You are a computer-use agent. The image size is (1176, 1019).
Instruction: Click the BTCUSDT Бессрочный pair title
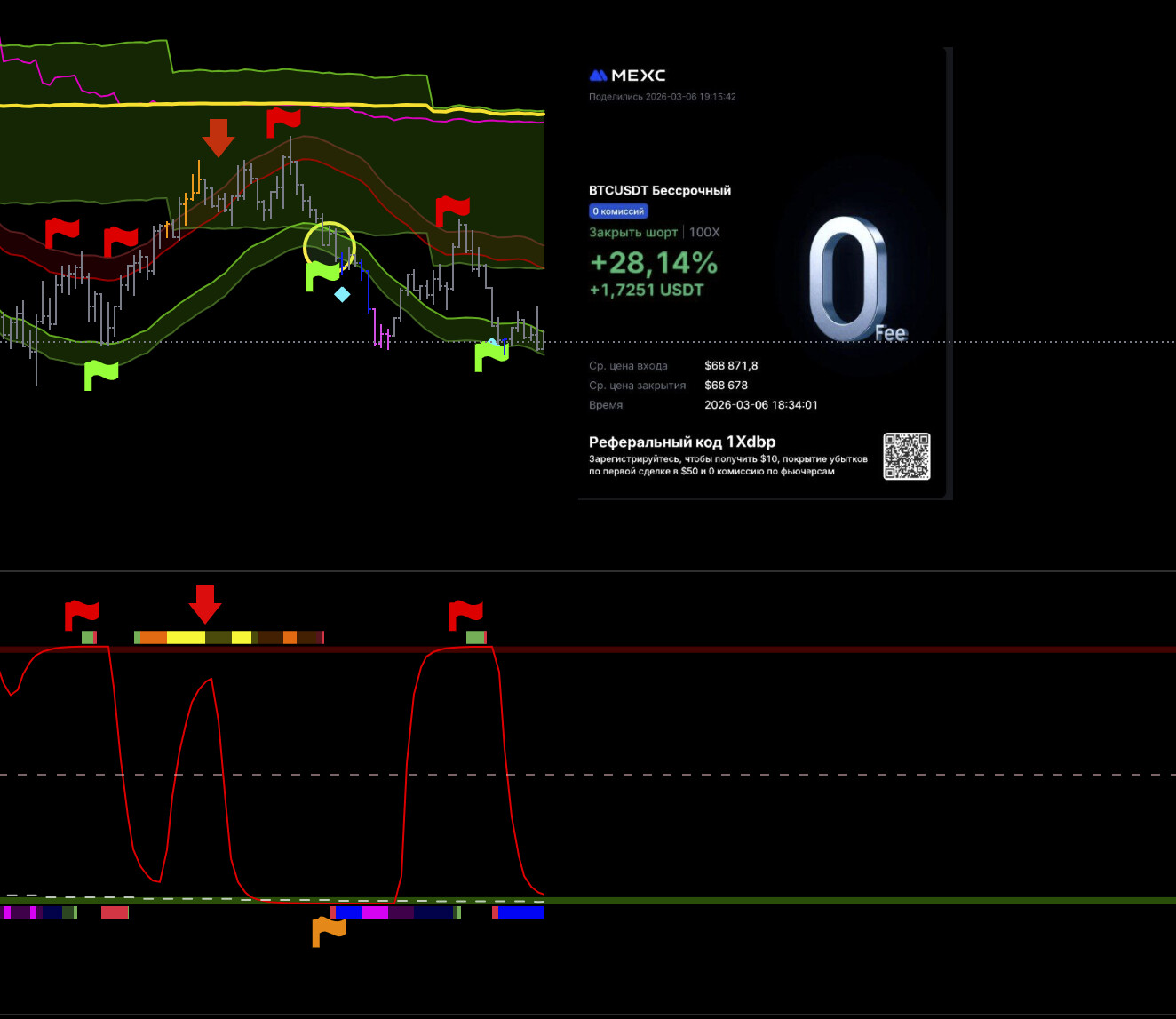click(x=659, y=190)
